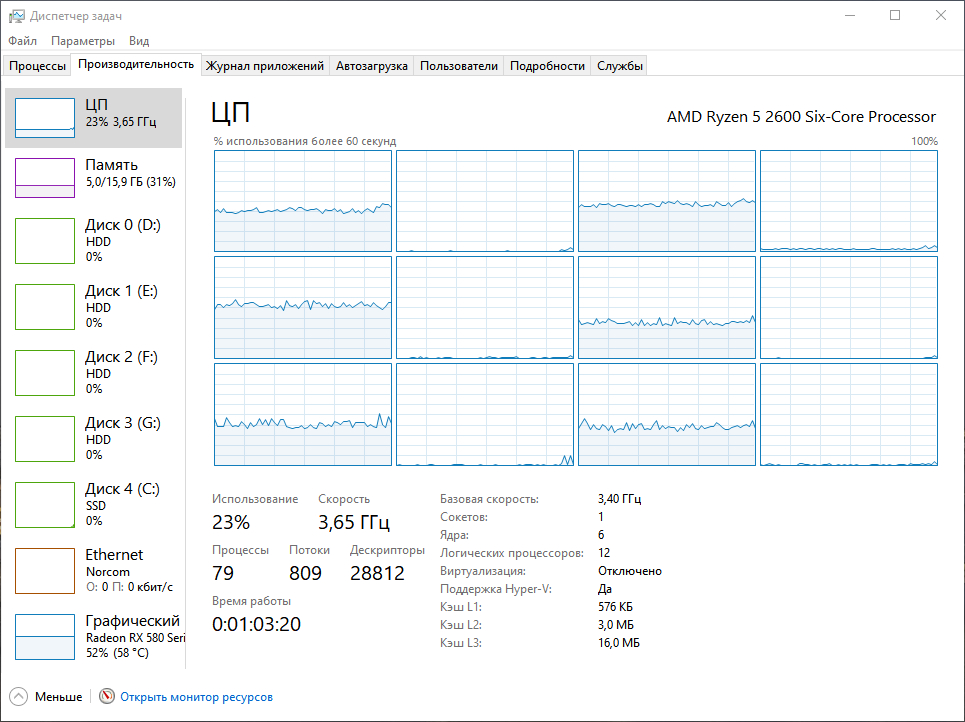
Task: Collapse details with the Меньше arrow button
Action: click(x=19, y=697)
